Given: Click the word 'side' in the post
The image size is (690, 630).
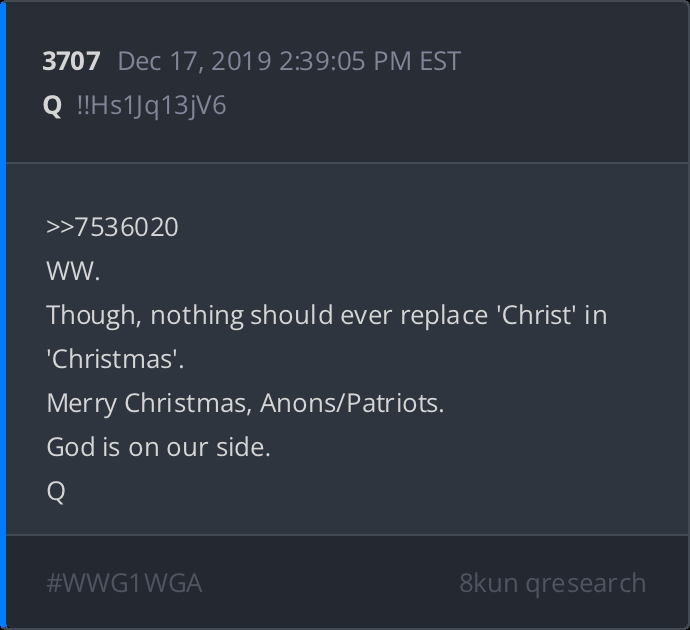Looking at the screenshot, I should 244,447.
